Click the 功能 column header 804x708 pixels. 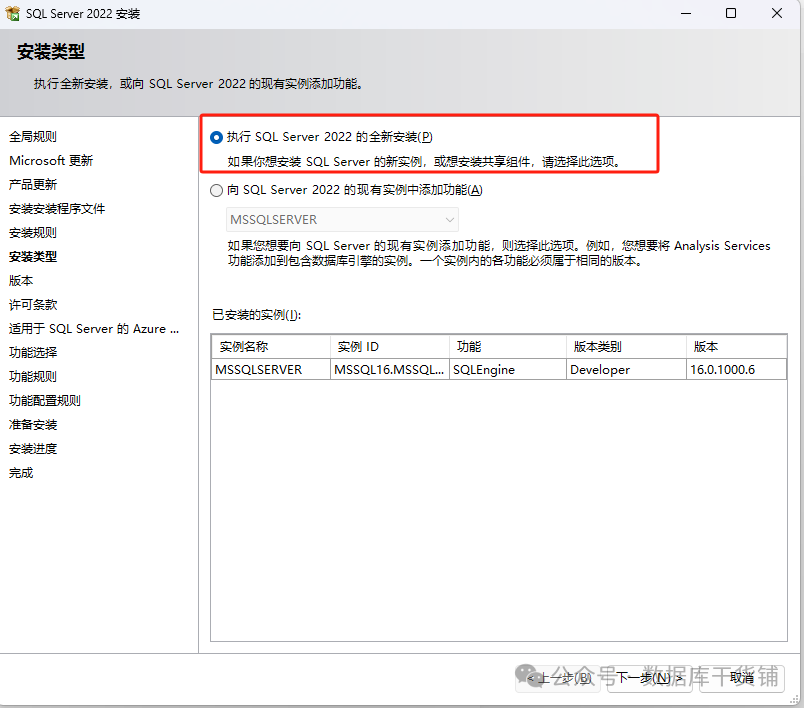point(508,347)
